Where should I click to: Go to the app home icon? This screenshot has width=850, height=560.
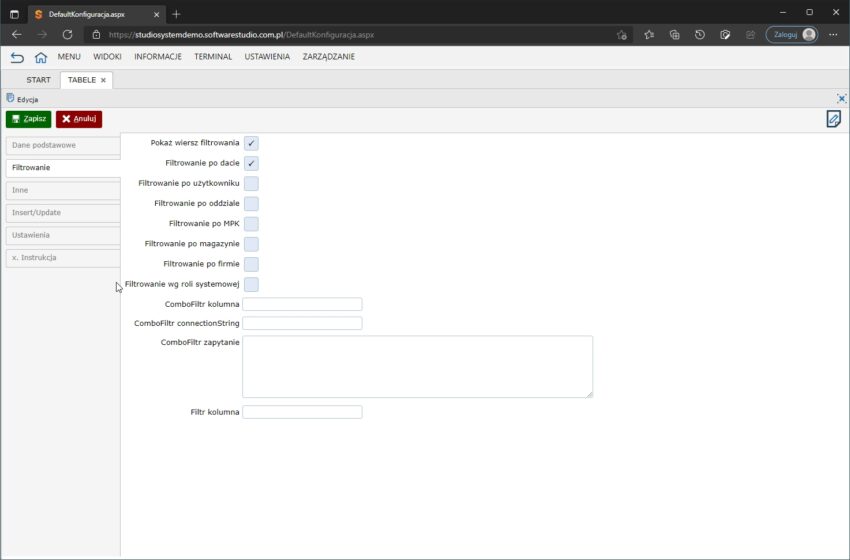pyautogui.click(x=41, y=57)
